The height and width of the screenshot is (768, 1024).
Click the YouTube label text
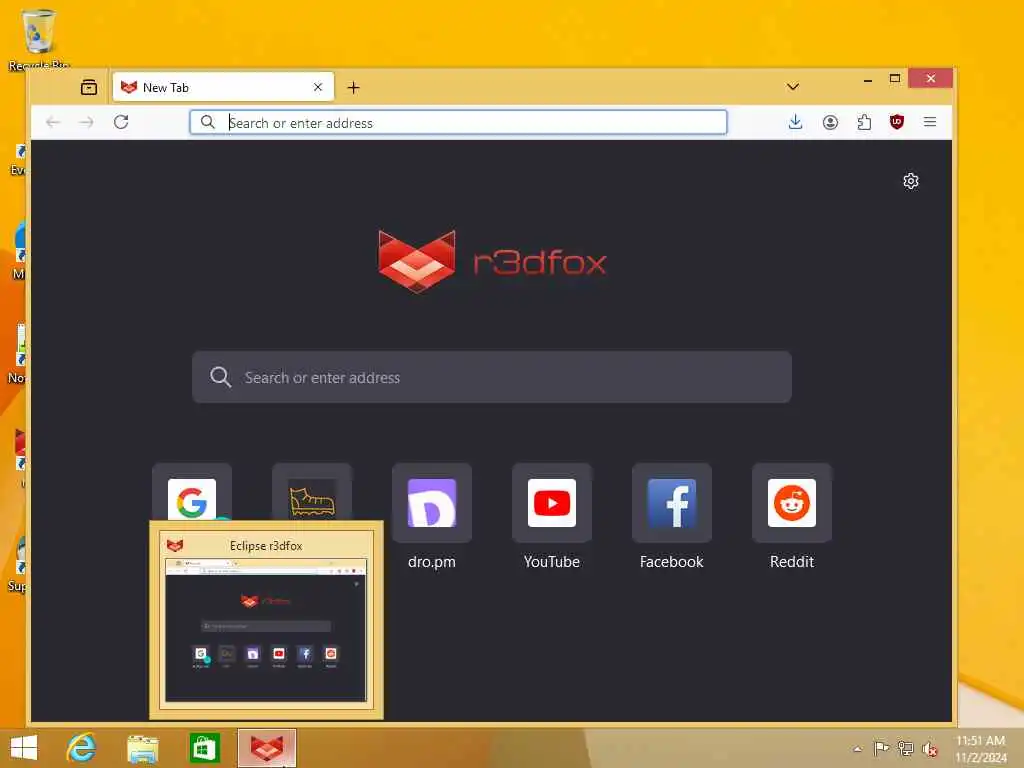[552, 562]
